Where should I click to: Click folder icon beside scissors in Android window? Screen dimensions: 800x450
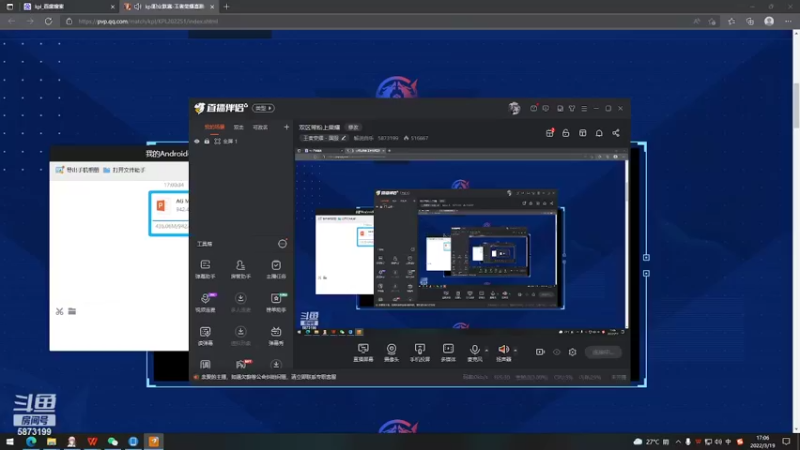point(72,311)
